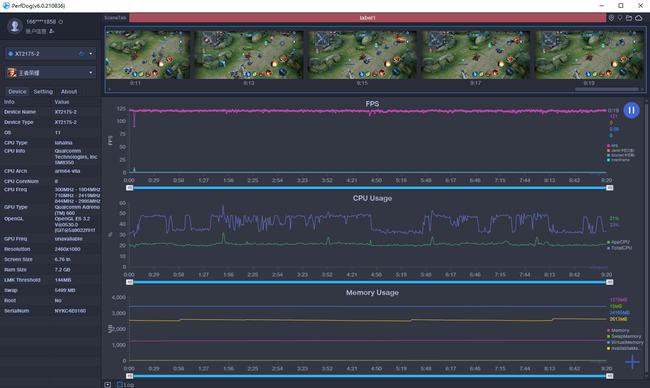Select the first gameplay screenshot thumbnail
Image resolution: width=650 pixels, height=388 pixels.
(148, 55)
